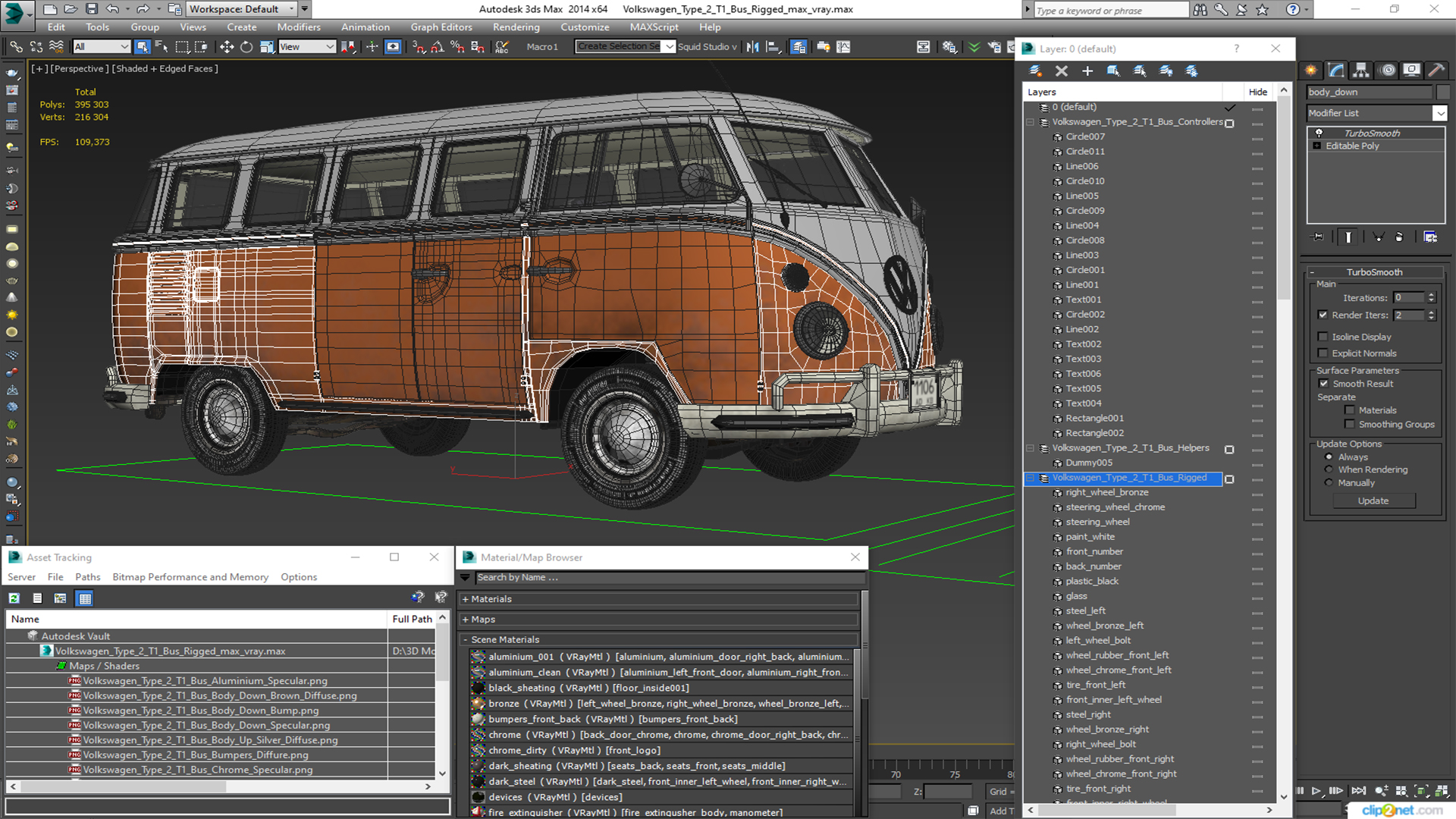Screen dimensions: 1456x819
Task: Select the Always update radio option
Action: [1329, 457]
